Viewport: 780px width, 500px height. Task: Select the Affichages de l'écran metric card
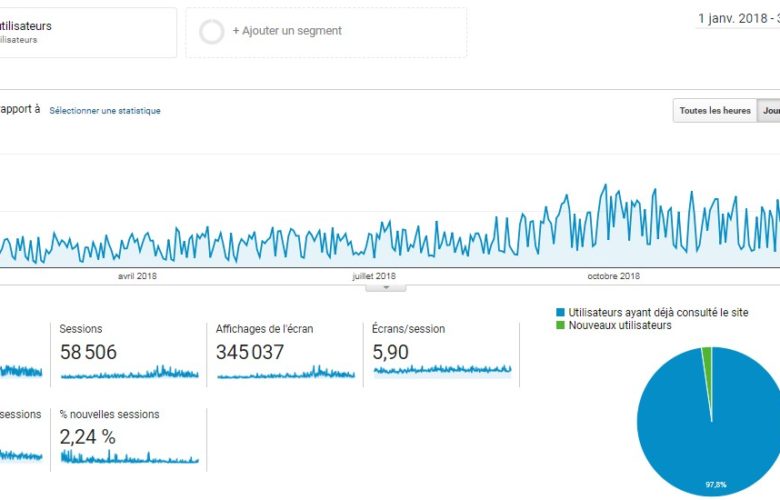pyautogui.click(x=285, y=354)
